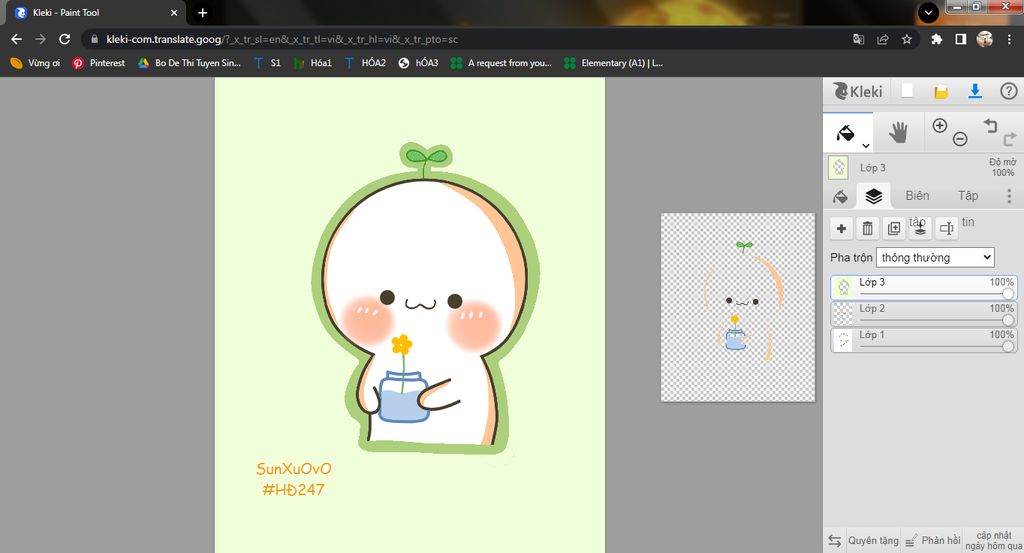This screenshot has height=553, width=1024.
Task: Open the Elementary (A1) bookmark
Action: [613, 63]
